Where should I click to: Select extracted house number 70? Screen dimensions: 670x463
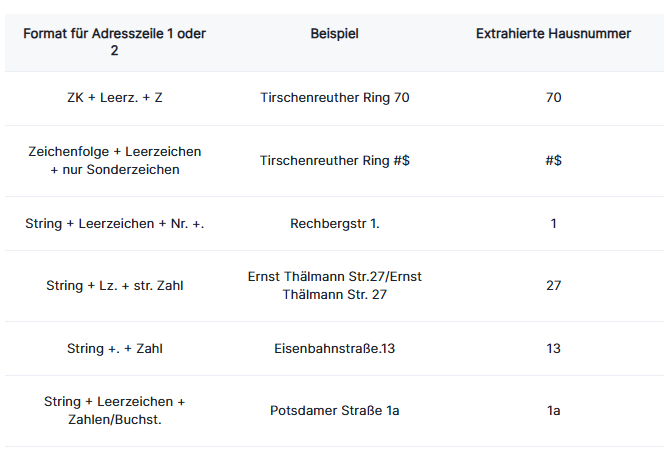(553, 98)
